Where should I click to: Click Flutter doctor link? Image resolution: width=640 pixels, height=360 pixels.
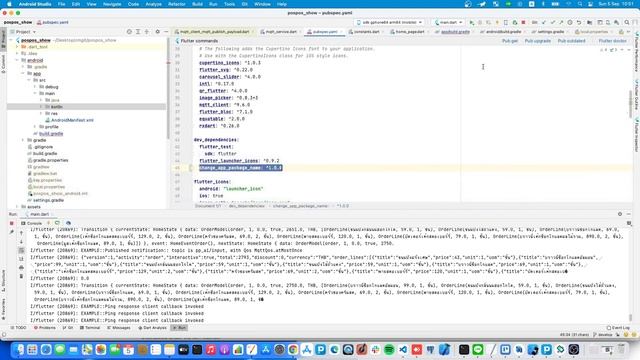click(612, 41)
